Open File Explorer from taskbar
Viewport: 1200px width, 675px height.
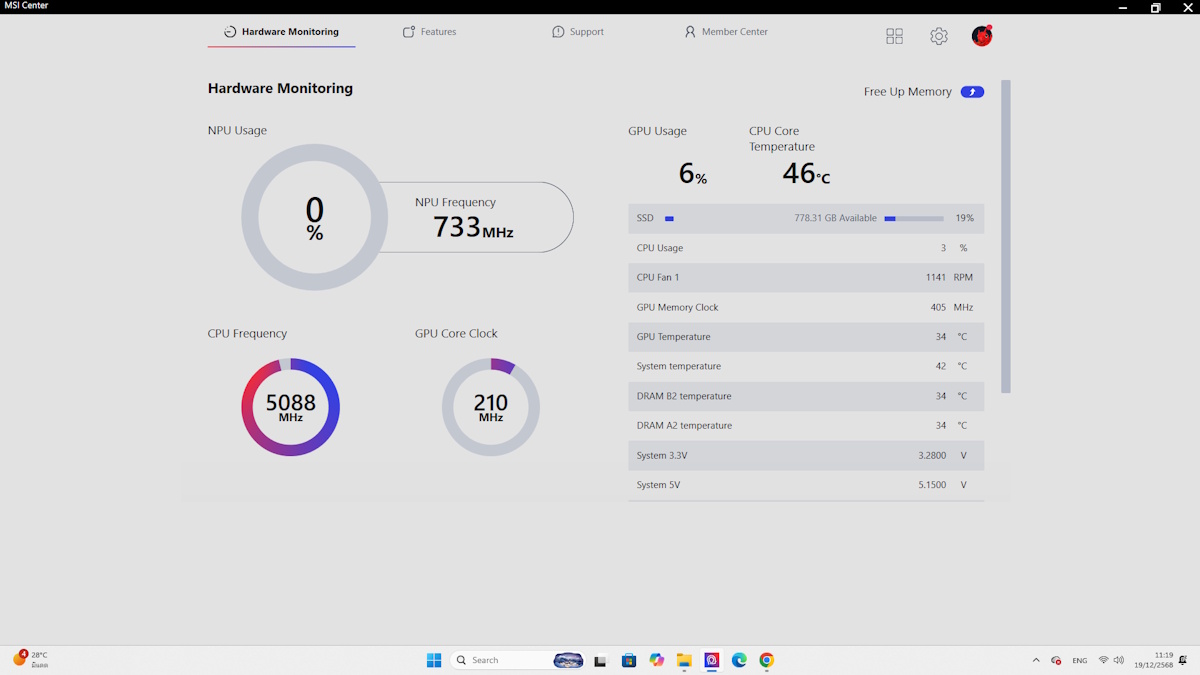tap(684, 660)
